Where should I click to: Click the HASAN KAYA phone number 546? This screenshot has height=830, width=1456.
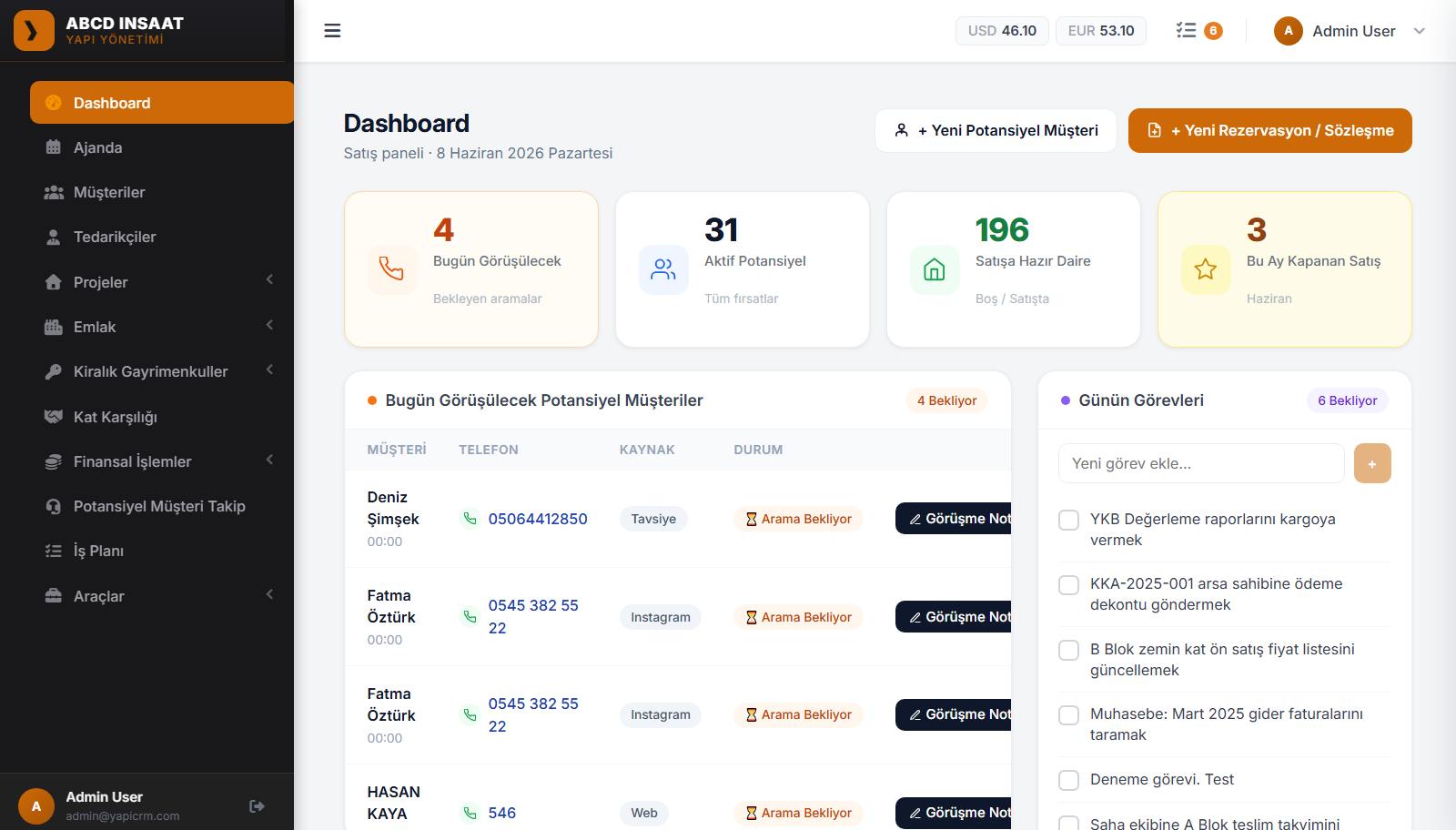tap(502, 813)
